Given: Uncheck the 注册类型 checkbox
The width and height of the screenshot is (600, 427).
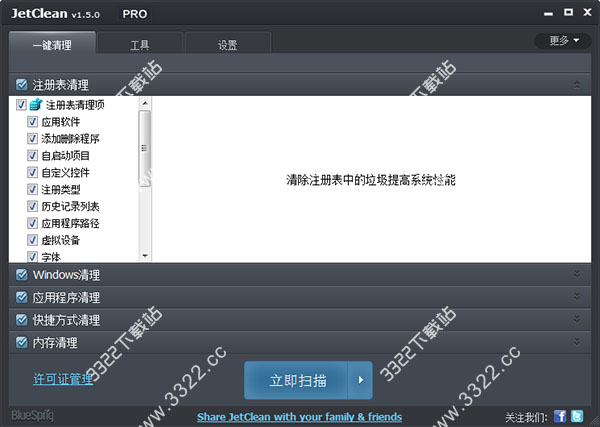Looking at the screenshot, I should coord(33,189).
